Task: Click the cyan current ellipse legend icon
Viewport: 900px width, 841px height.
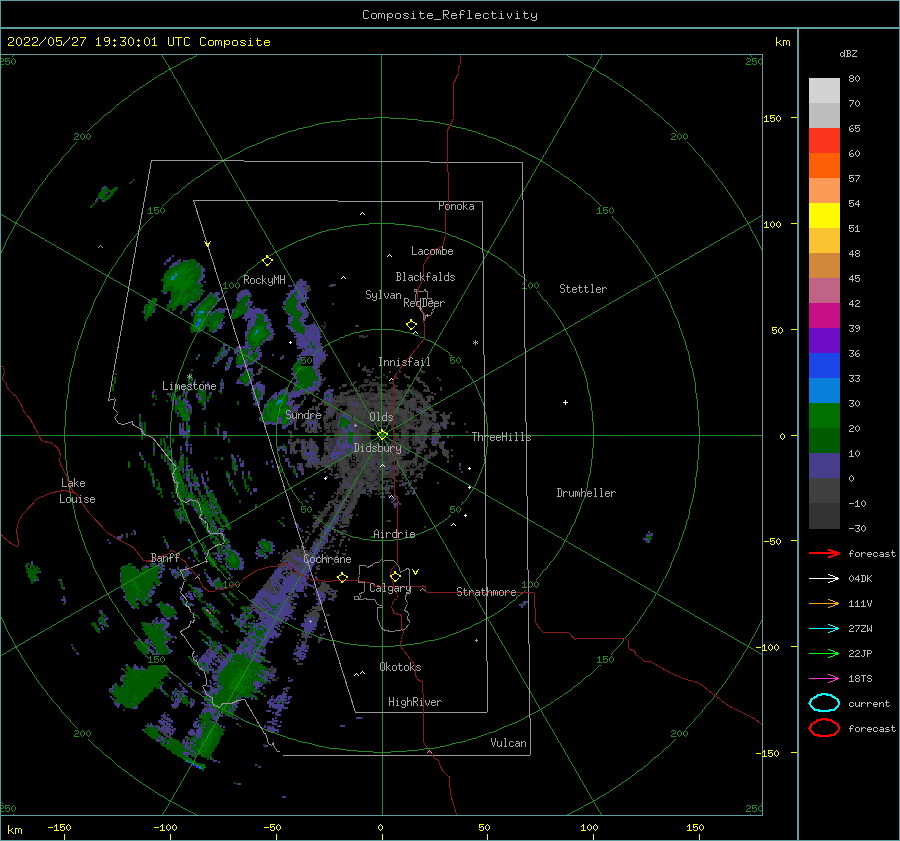Action: 824,703
